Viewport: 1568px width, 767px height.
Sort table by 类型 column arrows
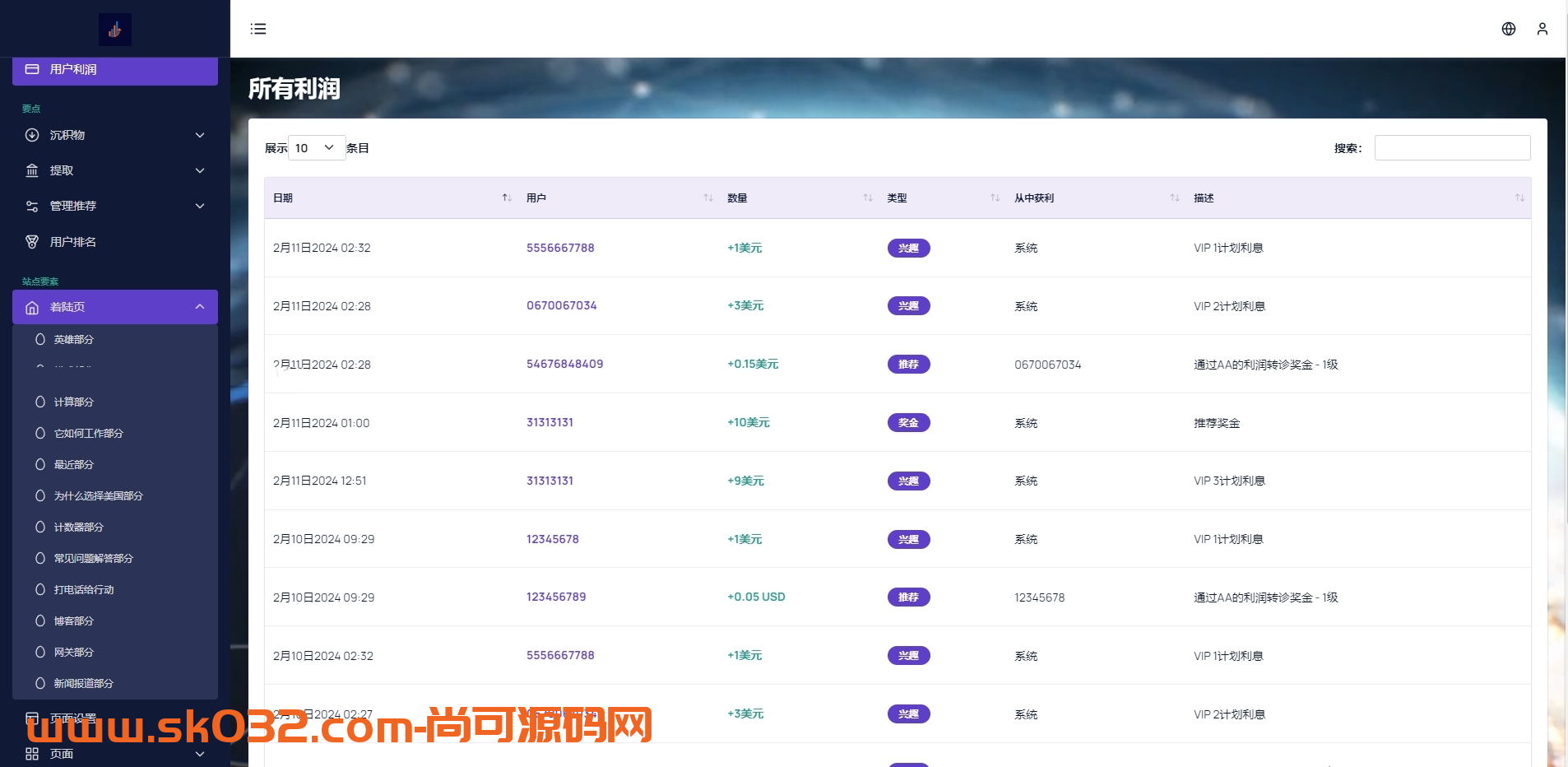coord(995,198)
